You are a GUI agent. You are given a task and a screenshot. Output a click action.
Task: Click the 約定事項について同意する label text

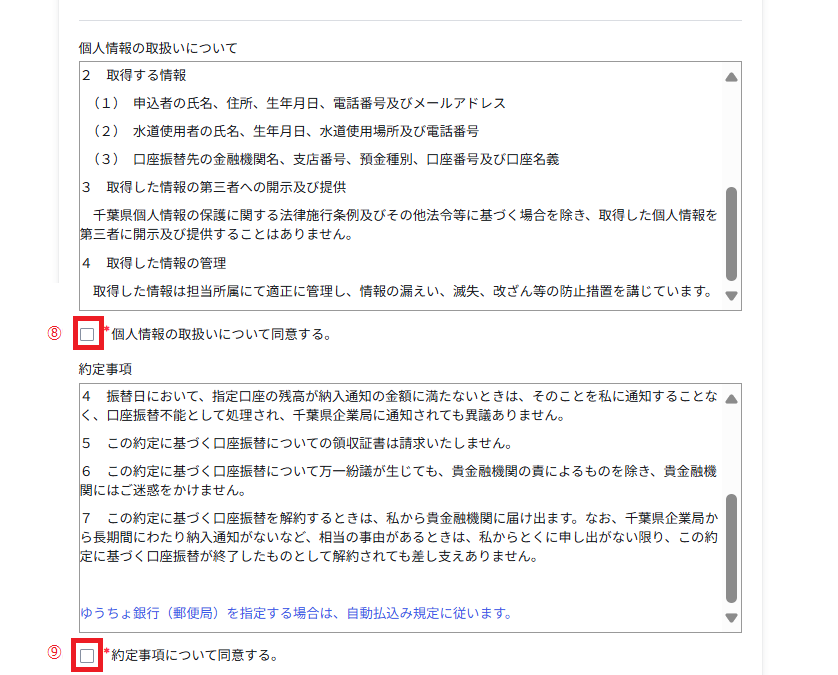pyautogui.click(x=194, y=656)
